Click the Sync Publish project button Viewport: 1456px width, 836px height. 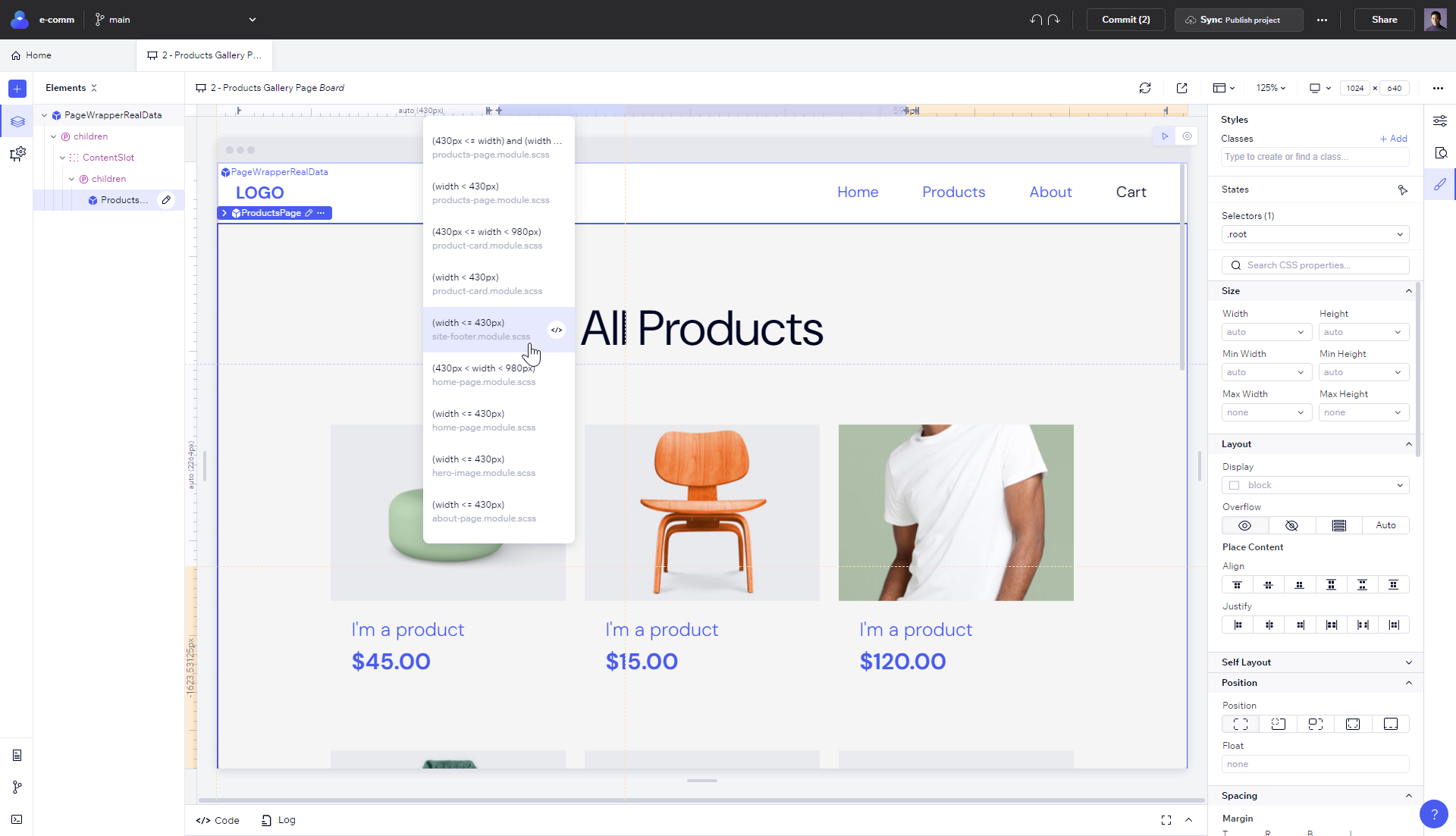[1239, 20]
